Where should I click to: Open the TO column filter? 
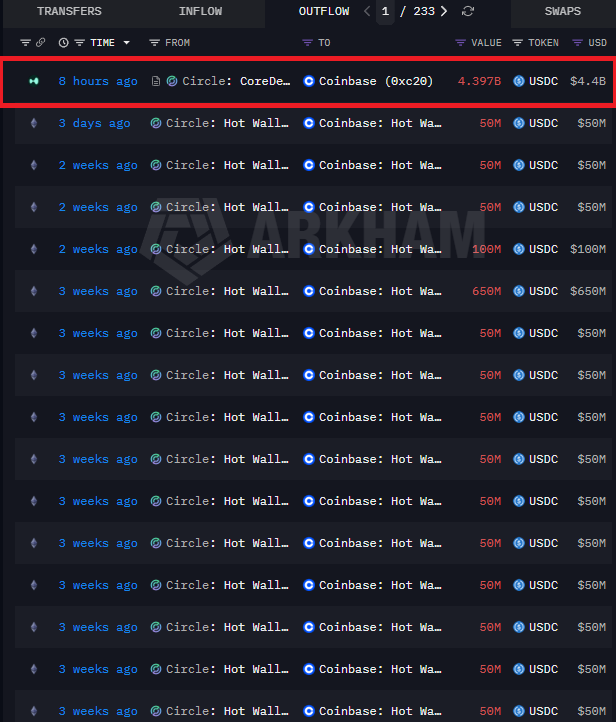pyautogui.click(x=307, y=43)
